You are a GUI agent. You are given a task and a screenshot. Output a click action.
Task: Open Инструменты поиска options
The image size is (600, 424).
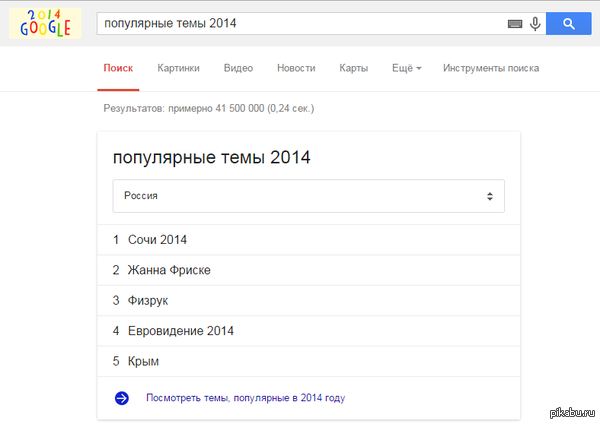[491, 68]
